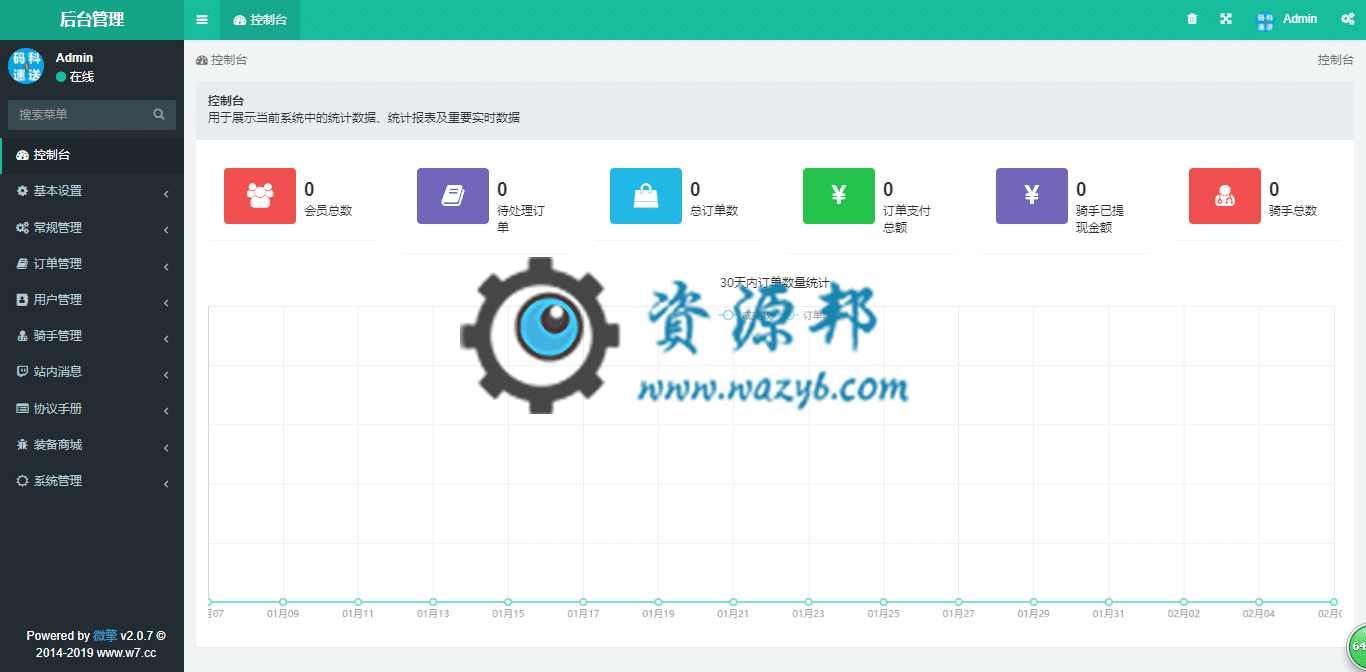Toggle the sidebar hamburger menu icon
Image resolution: width=1366 pixels, height=672 pixels.
202,19
